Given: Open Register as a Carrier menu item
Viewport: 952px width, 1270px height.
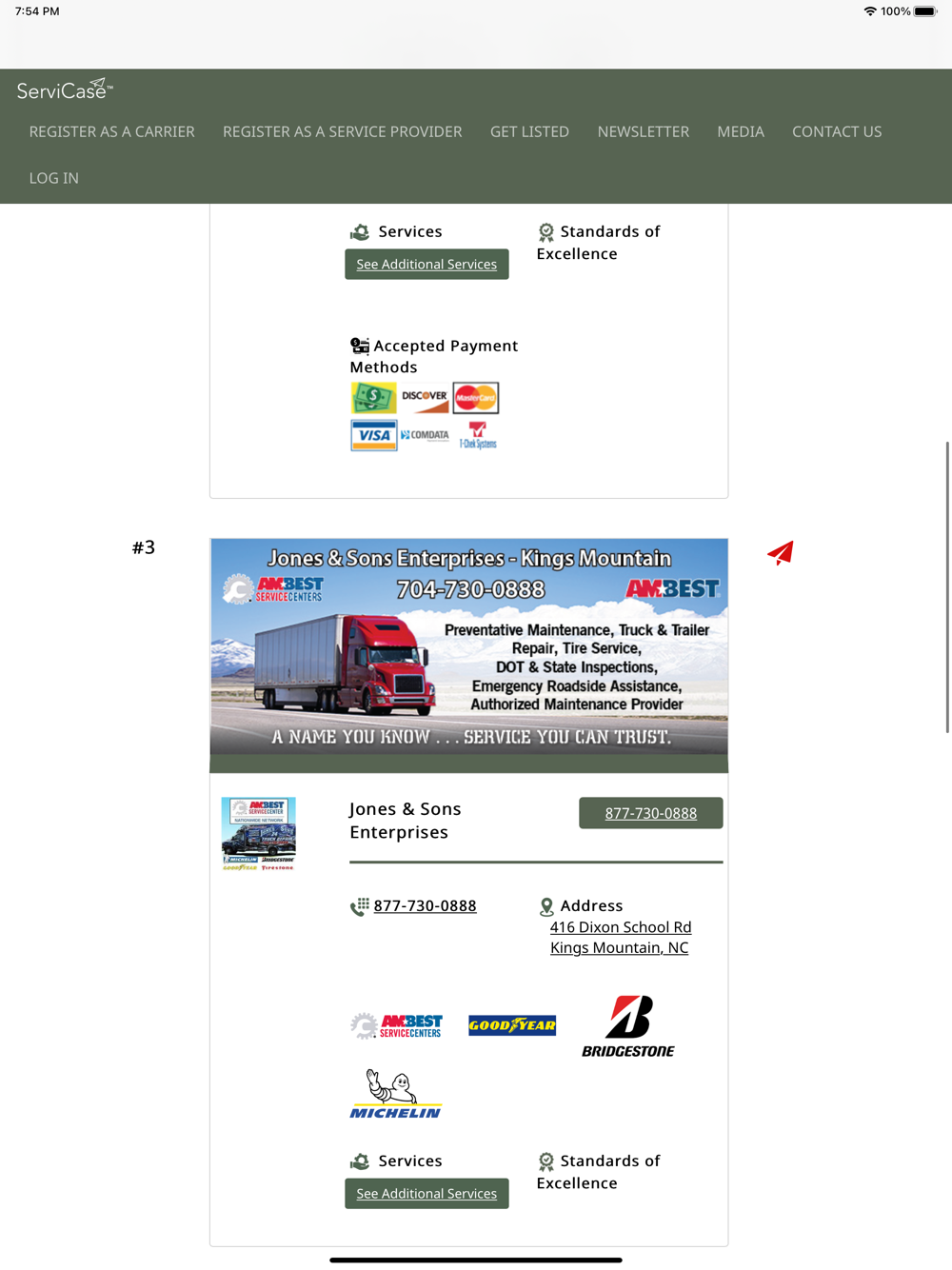Looking at the screenshot, I should point(112,131).
